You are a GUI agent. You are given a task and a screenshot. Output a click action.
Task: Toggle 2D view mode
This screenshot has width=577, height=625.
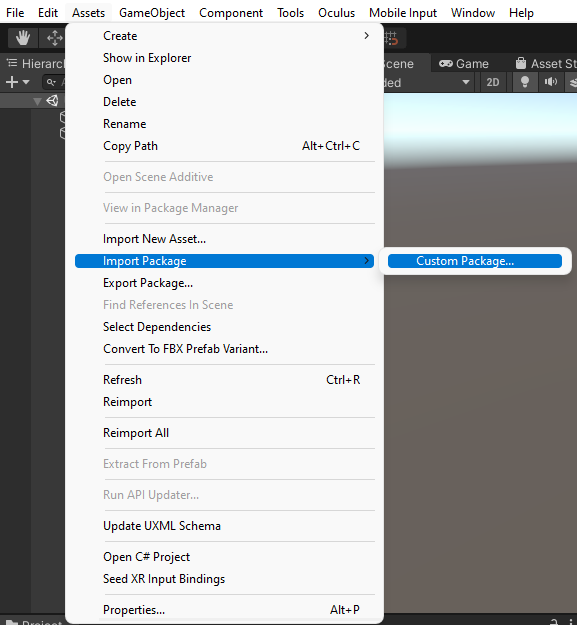(493, 82)
